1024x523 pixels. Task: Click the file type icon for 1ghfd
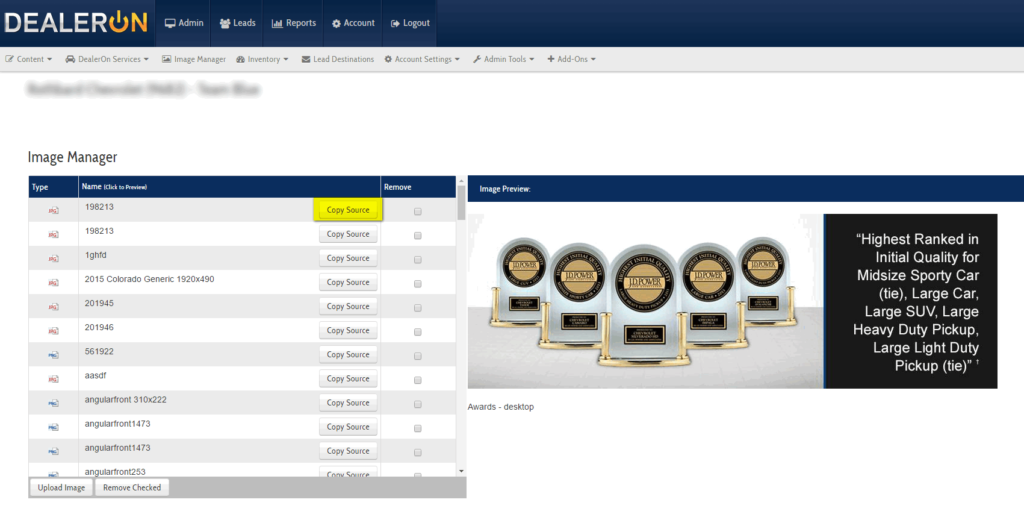click(x=54, y=259)
